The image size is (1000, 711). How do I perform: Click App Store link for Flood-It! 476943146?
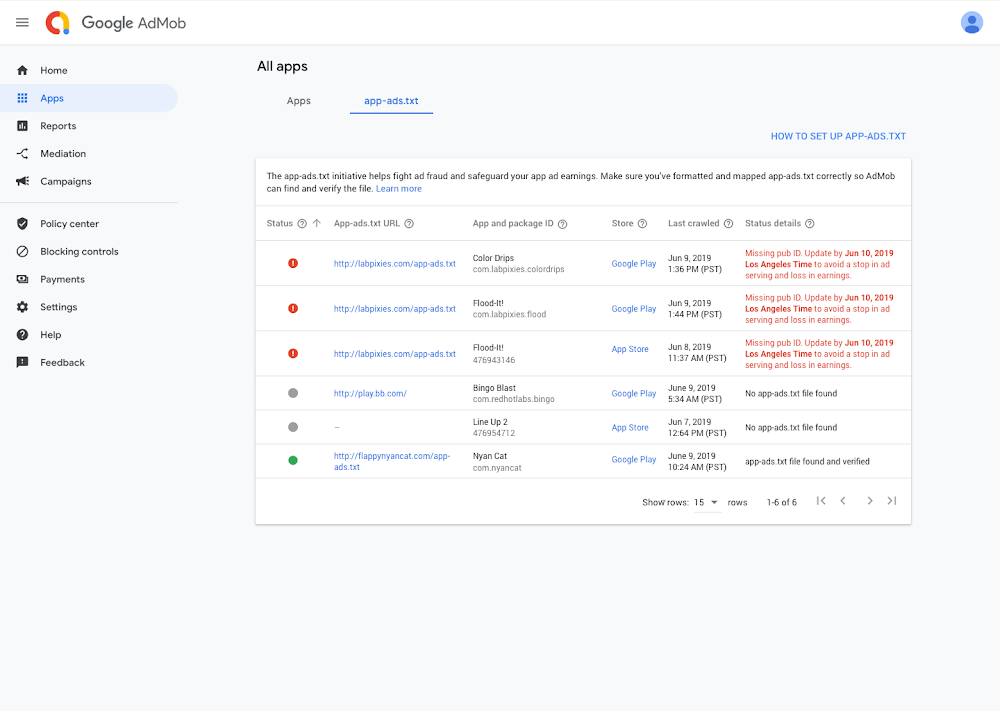pyautogui.click(x=630, y=349)
